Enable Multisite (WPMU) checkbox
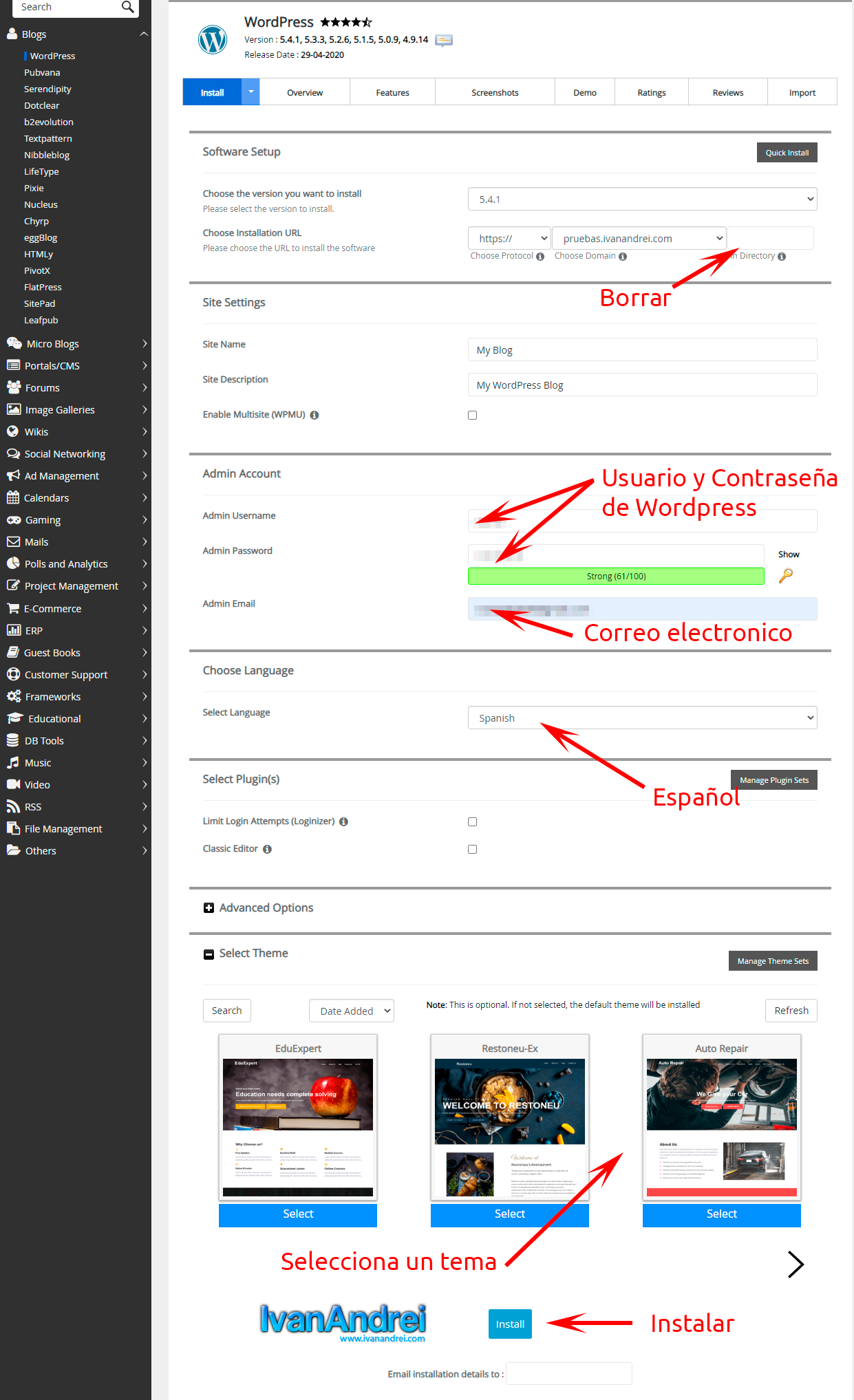 point(472,415)
